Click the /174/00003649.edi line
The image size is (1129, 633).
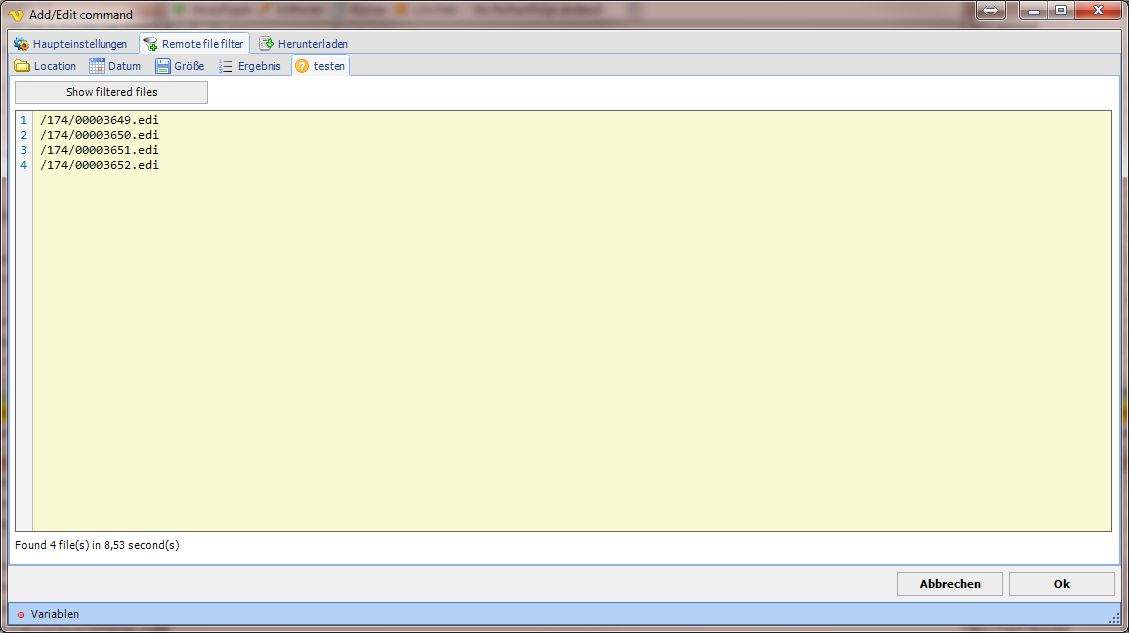(x=99, y=120)
